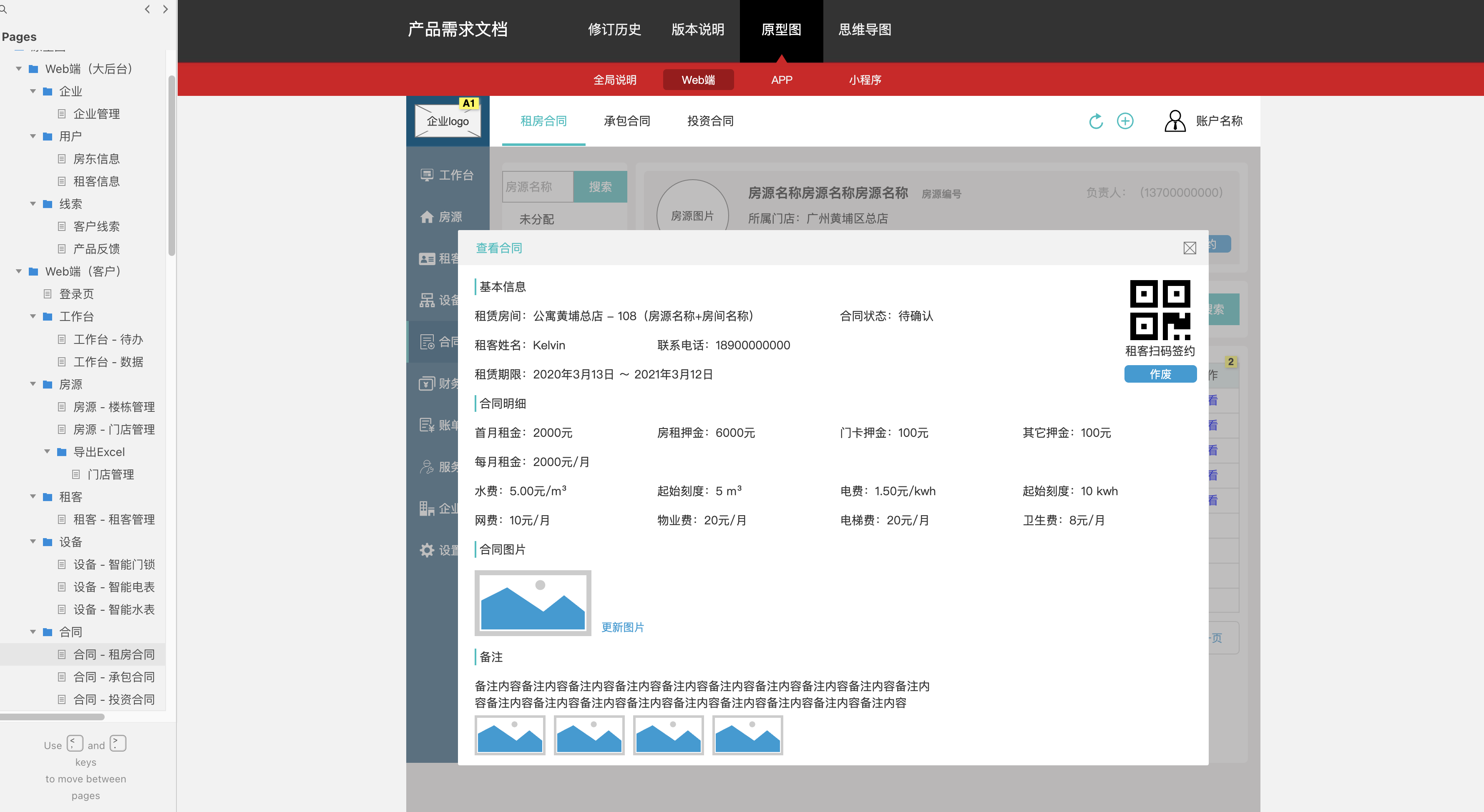Collapse the 工作台 folder in tree
The width and height of the screenshot is (1484, 812).
point(33,317)
